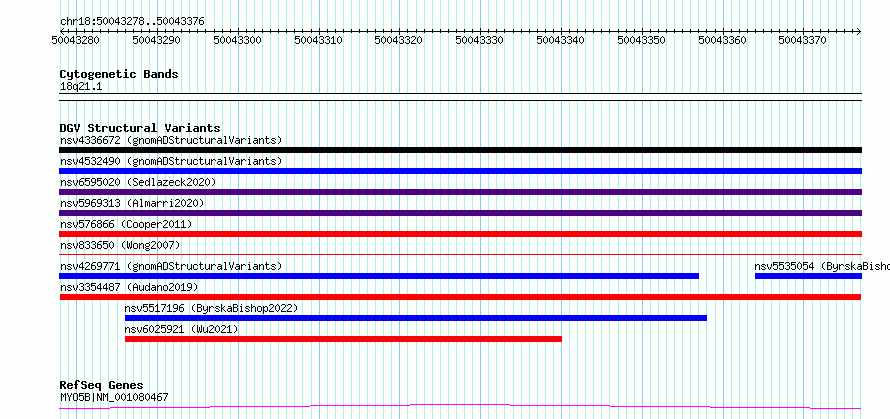Click the chr18:50043278..50043376 region label
The image size is (890, 419).
click(x=132, y=22)
